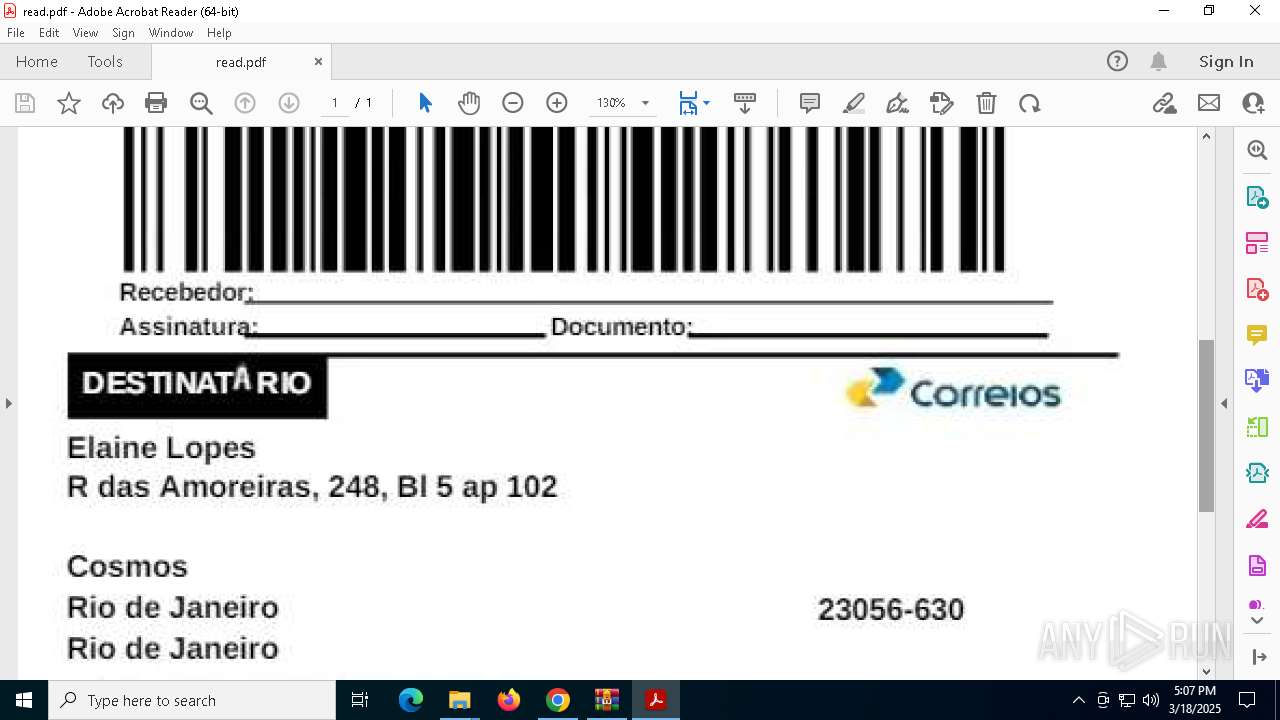
Task: Go to the next page with the down arrow
Action: [289, 103]
